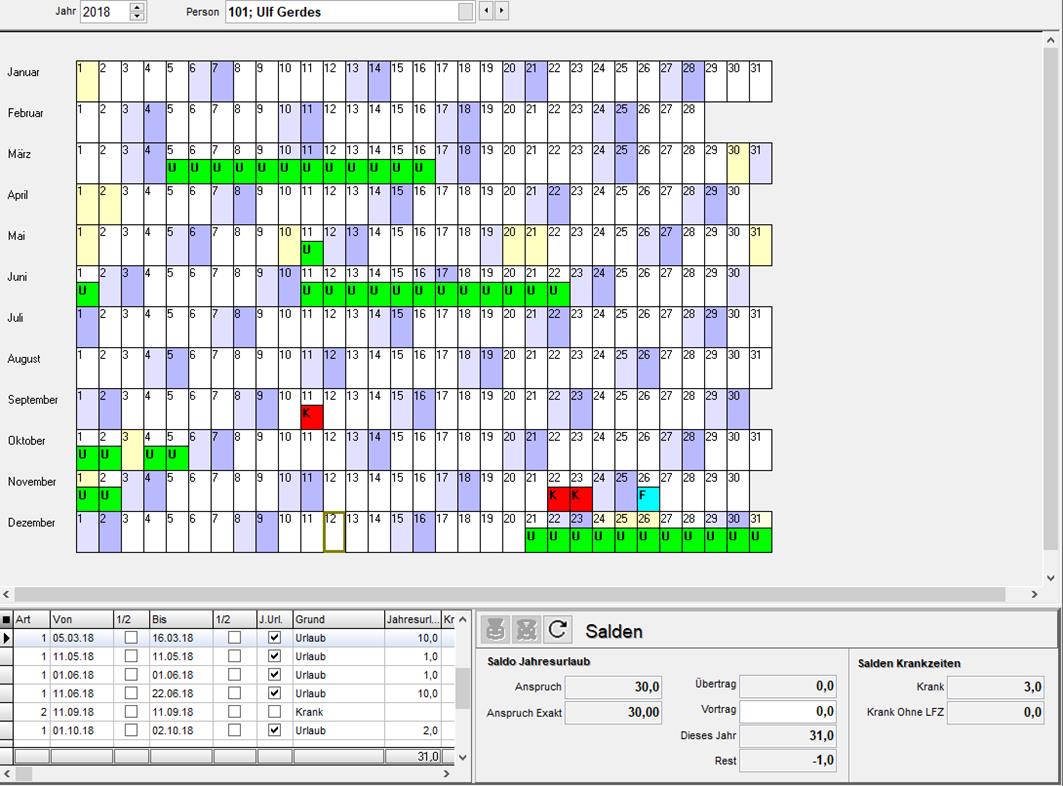Sort by the Grund column header
The width and height of the screenshot is (1063, 786).
coord(338,620)
